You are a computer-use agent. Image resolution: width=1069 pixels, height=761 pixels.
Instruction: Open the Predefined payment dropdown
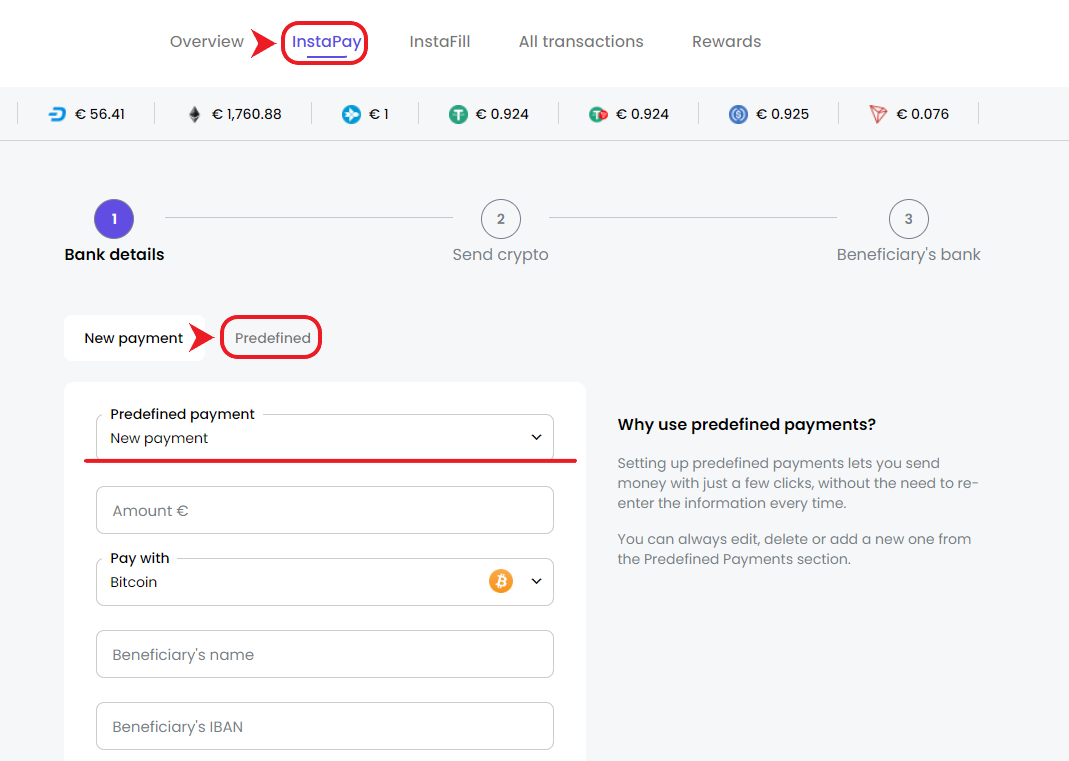pos(325,438)
